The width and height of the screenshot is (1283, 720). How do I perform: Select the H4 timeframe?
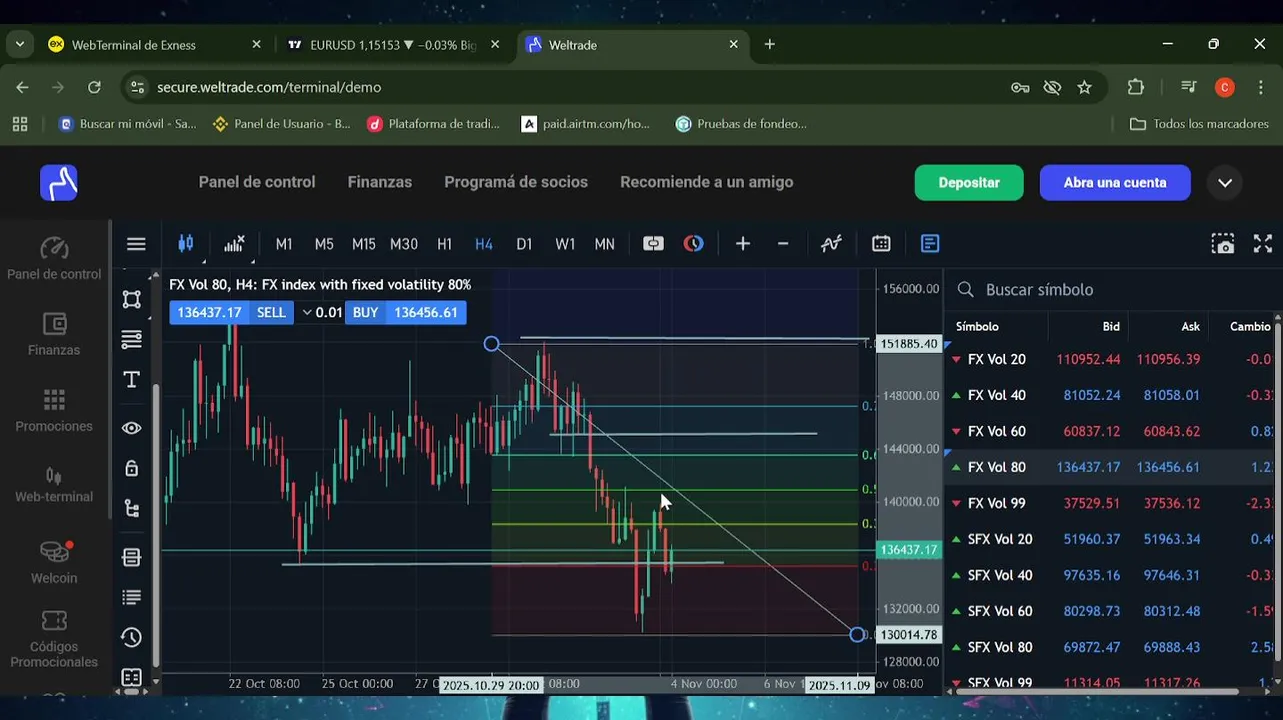pyautogui.click(x=484, y=244)
